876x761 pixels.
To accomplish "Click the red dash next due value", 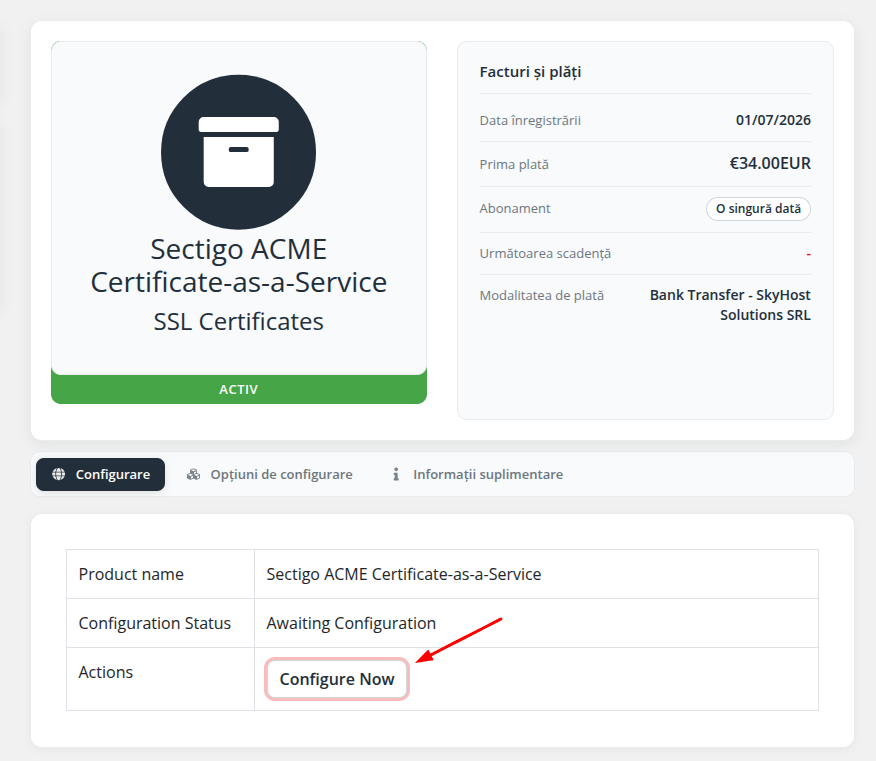I will click(x=808, y=254).
